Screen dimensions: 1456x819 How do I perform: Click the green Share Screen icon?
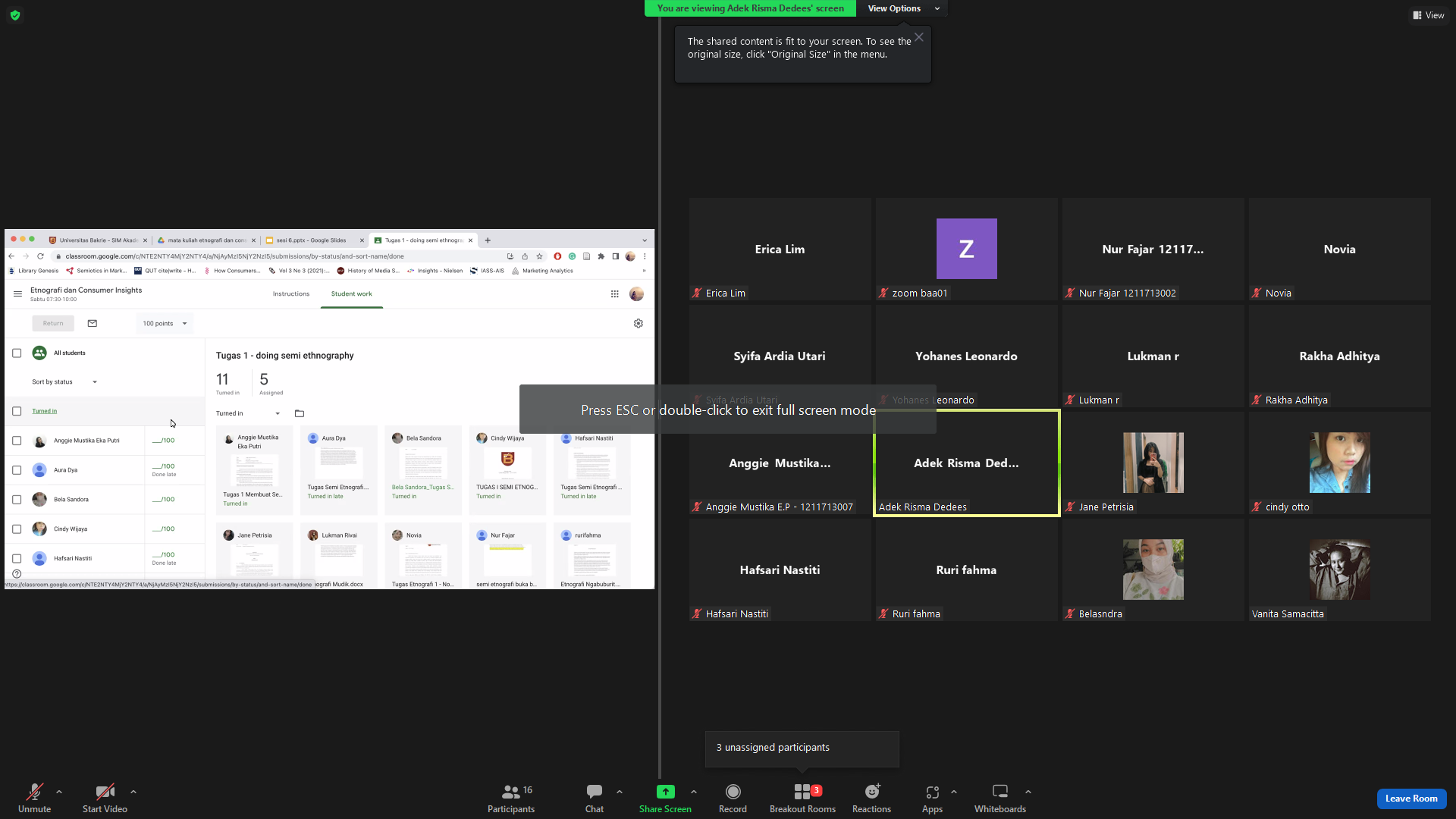tap(665, 792)
